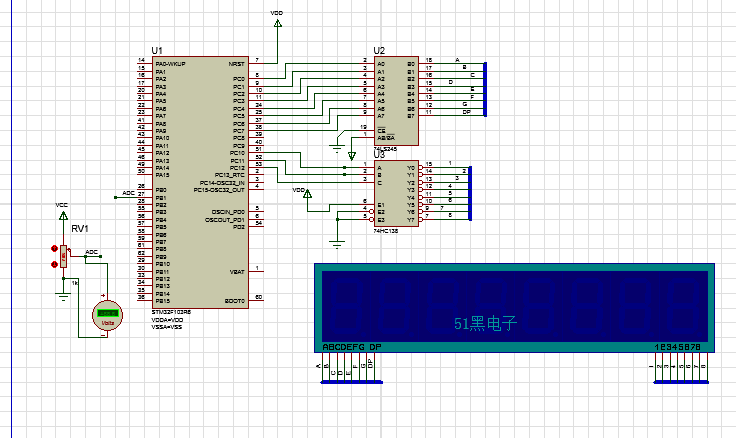Click the ADC wire junction near RV1 wiper
This screenshot has width=736, height=438.
click(x=85, y=256)
